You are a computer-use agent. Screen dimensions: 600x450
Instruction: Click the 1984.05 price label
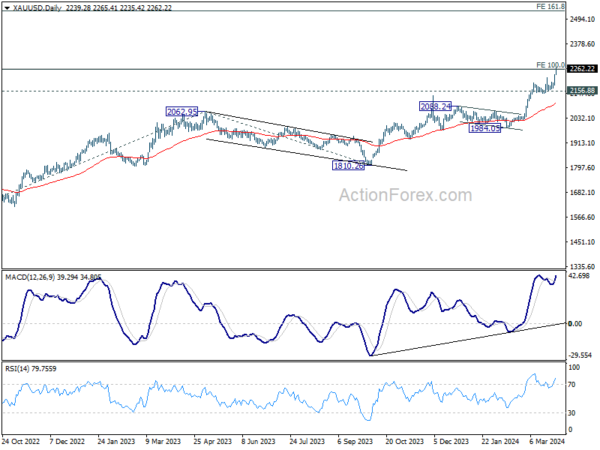tap(485, 128)
